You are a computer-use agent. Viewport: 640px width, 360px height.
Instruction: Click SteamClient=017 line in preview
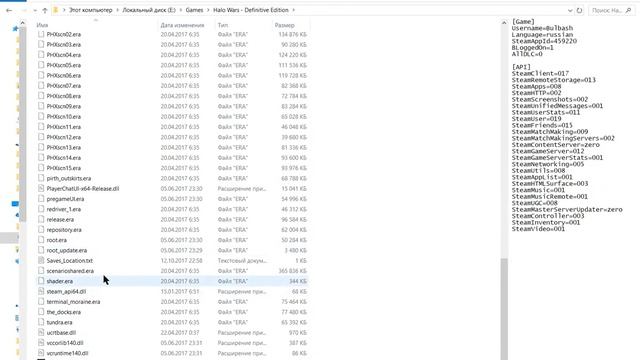[x=540, y=73]
